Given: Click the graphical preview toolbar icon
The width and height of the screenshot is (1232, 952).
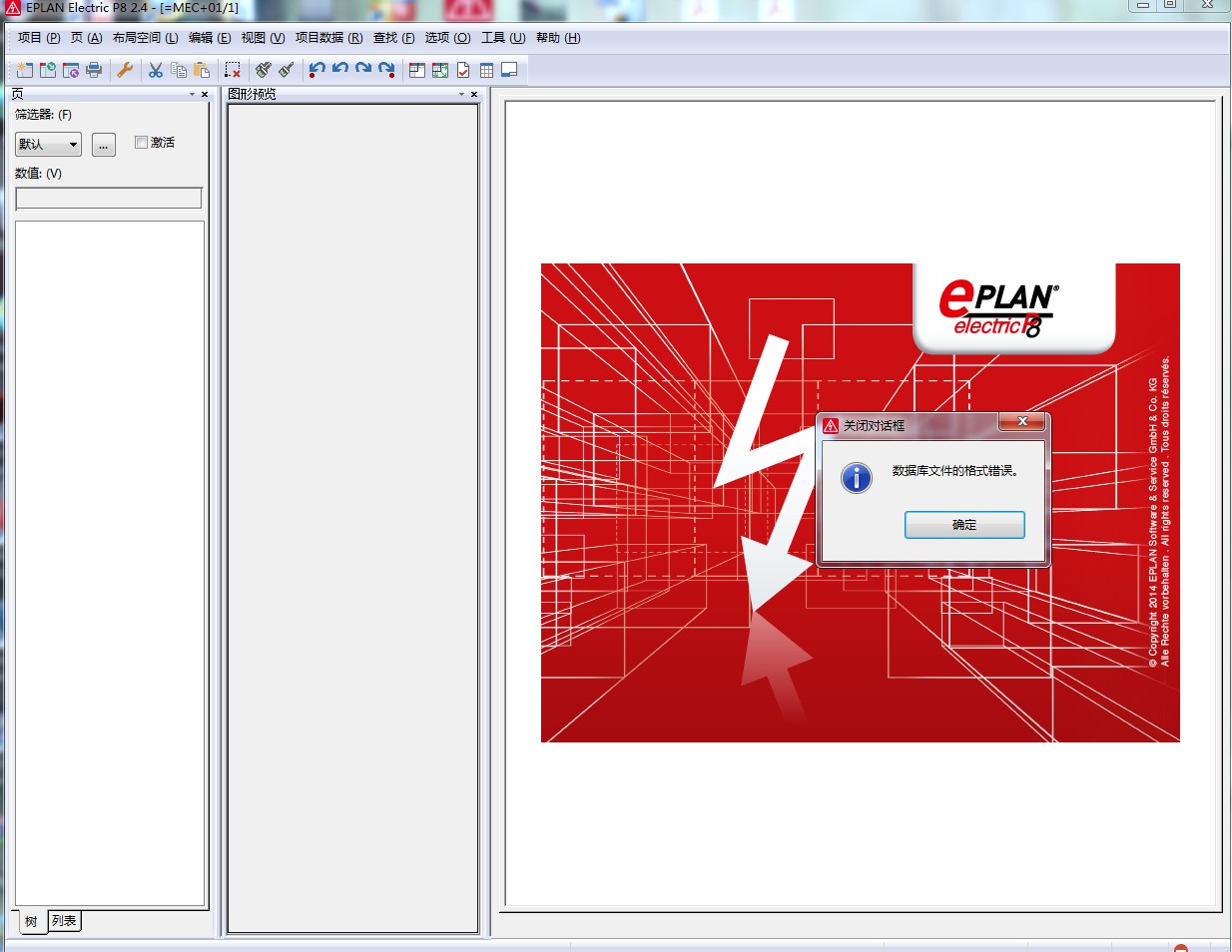Looking at the screenshot, I should [440, 70].
